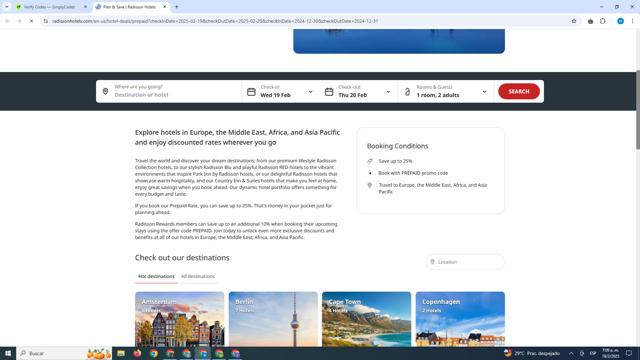640x360 pixels.
Task: Open the Amsterdam destination card
Action: click(179, 319)
